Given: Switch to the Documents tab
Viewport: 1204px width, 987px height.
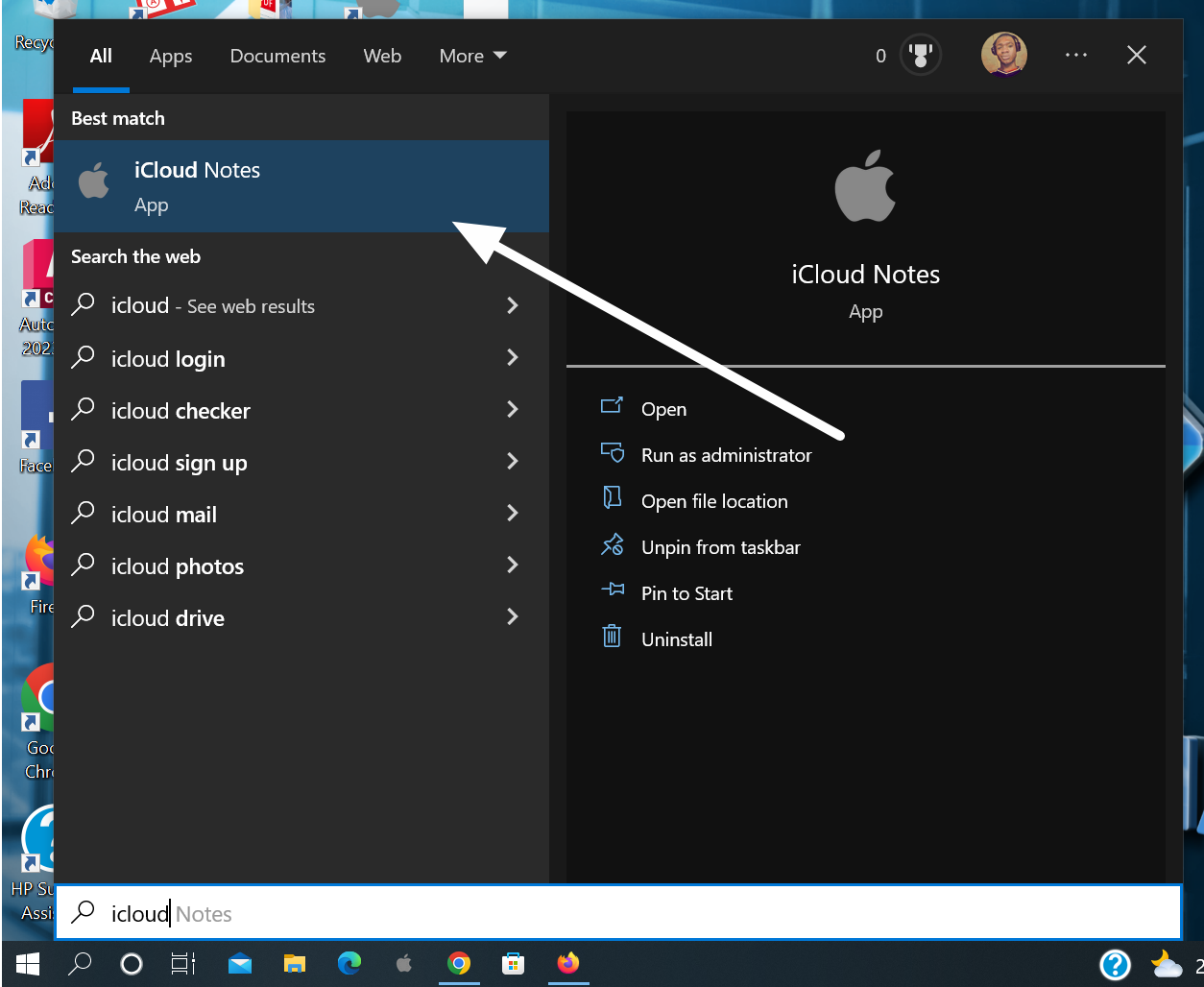Looking at the screenshot, I should (277, 56).
